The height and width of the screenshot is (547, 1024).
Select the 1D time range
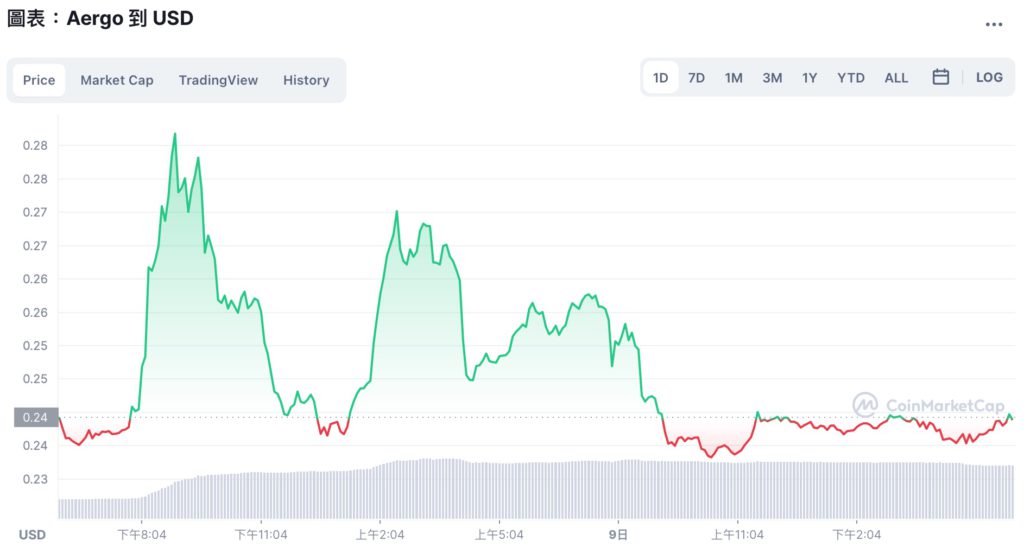point(661,77)
